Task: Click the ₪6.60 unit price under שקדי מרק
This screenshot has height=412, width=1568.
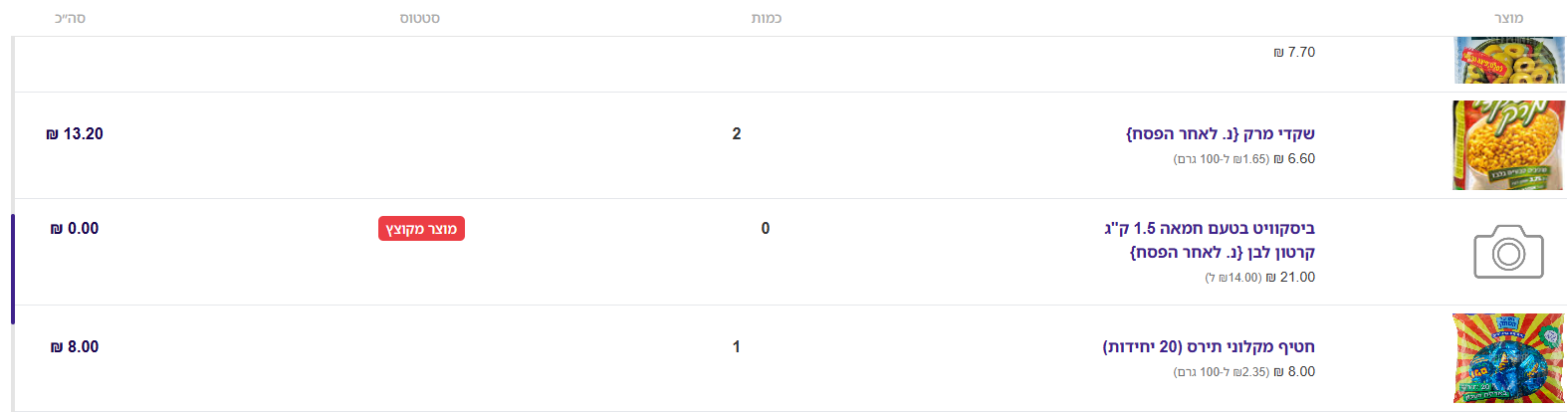Action: click(1294, 159)
